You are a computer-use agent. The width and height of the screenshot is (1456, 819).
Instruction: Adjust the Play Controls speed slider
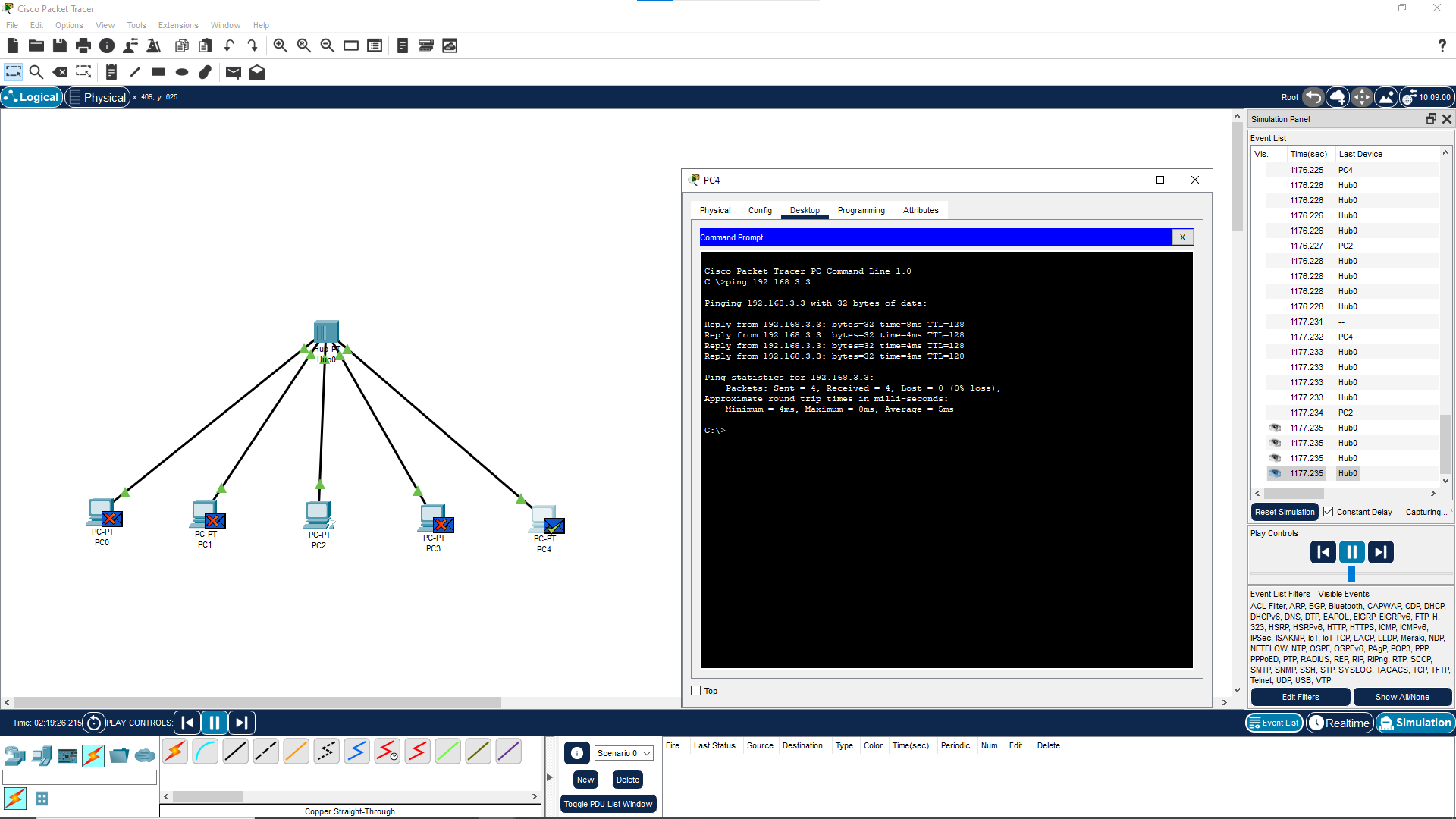pos(1351,574)
